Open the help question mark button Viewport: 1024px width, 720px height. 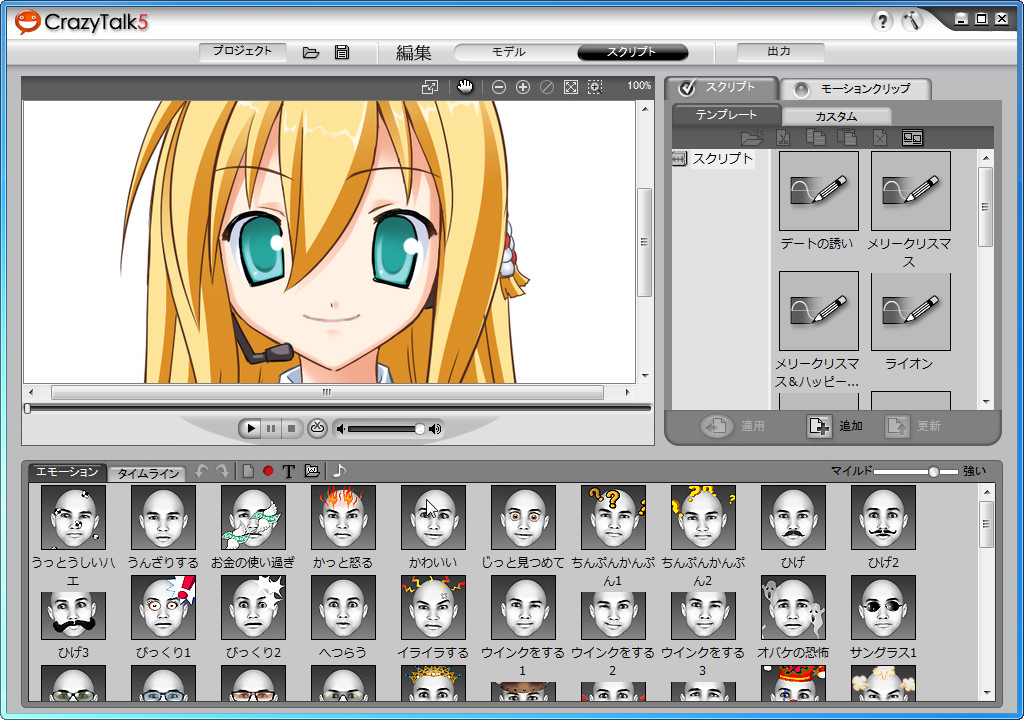pos(882,22)
